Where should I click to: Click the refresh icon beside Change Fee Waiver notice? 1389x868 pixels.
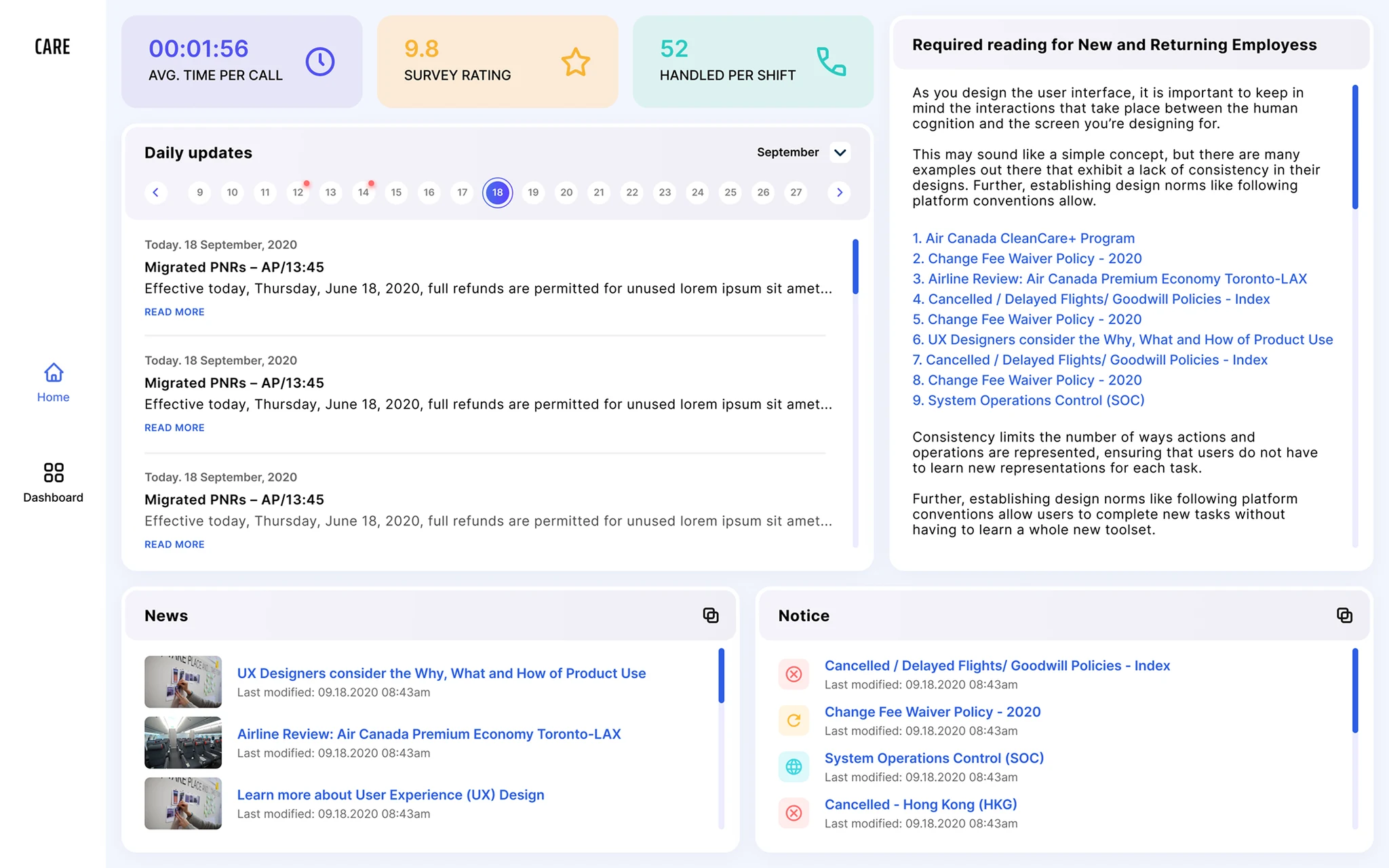794,720
